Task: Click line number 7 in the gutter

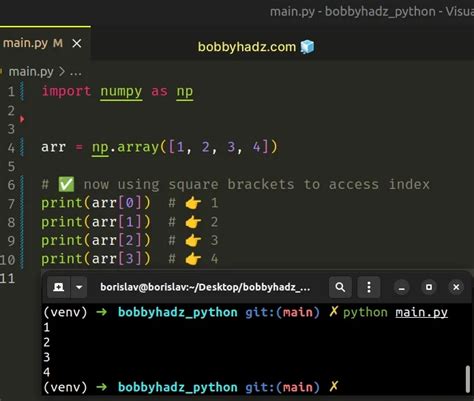Action: tap(11, 203)
